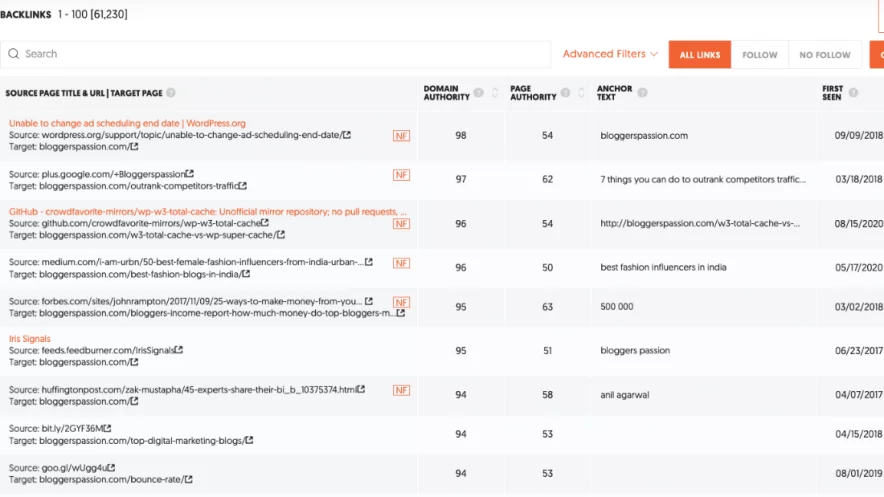Open external icon for best-fashion-blogs-in-india target
Viewport: 884px width, 497px height.
246,274
